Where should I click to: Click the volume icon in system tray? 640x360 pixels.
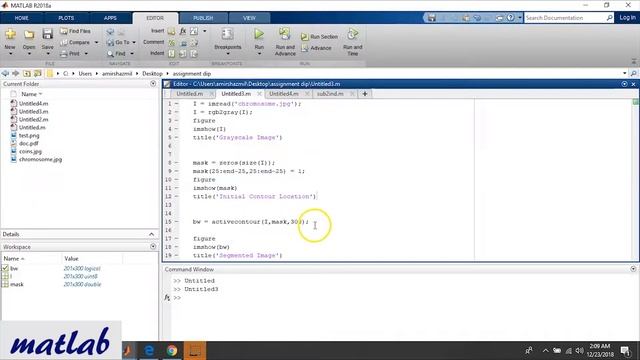(x=580, y=351)
